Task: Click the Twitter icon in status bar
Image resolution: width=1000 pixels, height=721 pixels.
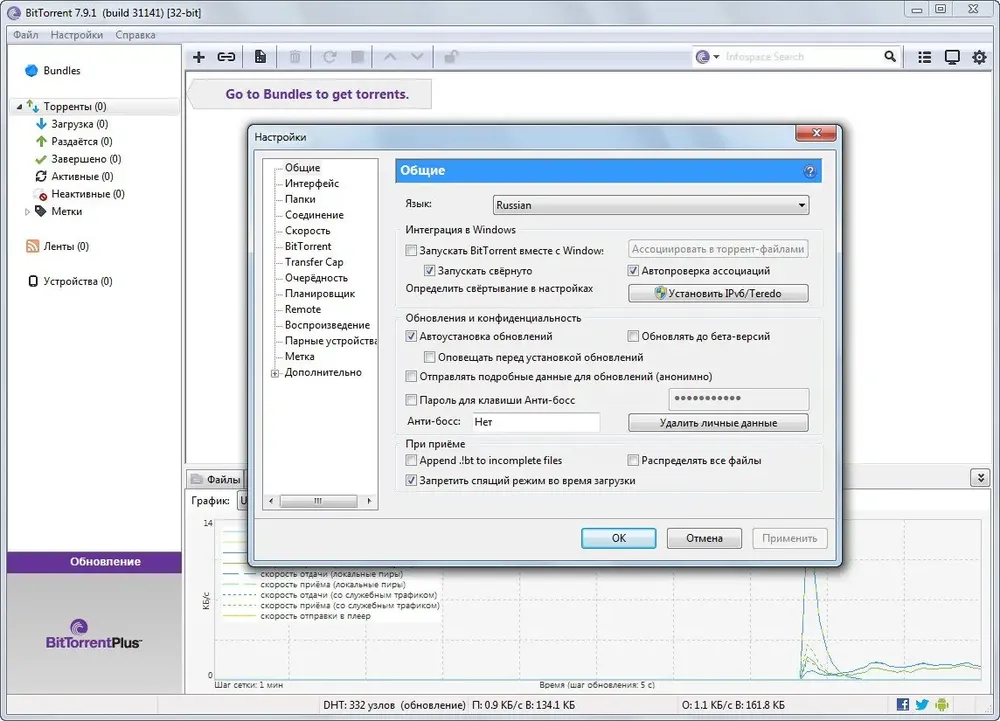Action: (x=922, y=704)
